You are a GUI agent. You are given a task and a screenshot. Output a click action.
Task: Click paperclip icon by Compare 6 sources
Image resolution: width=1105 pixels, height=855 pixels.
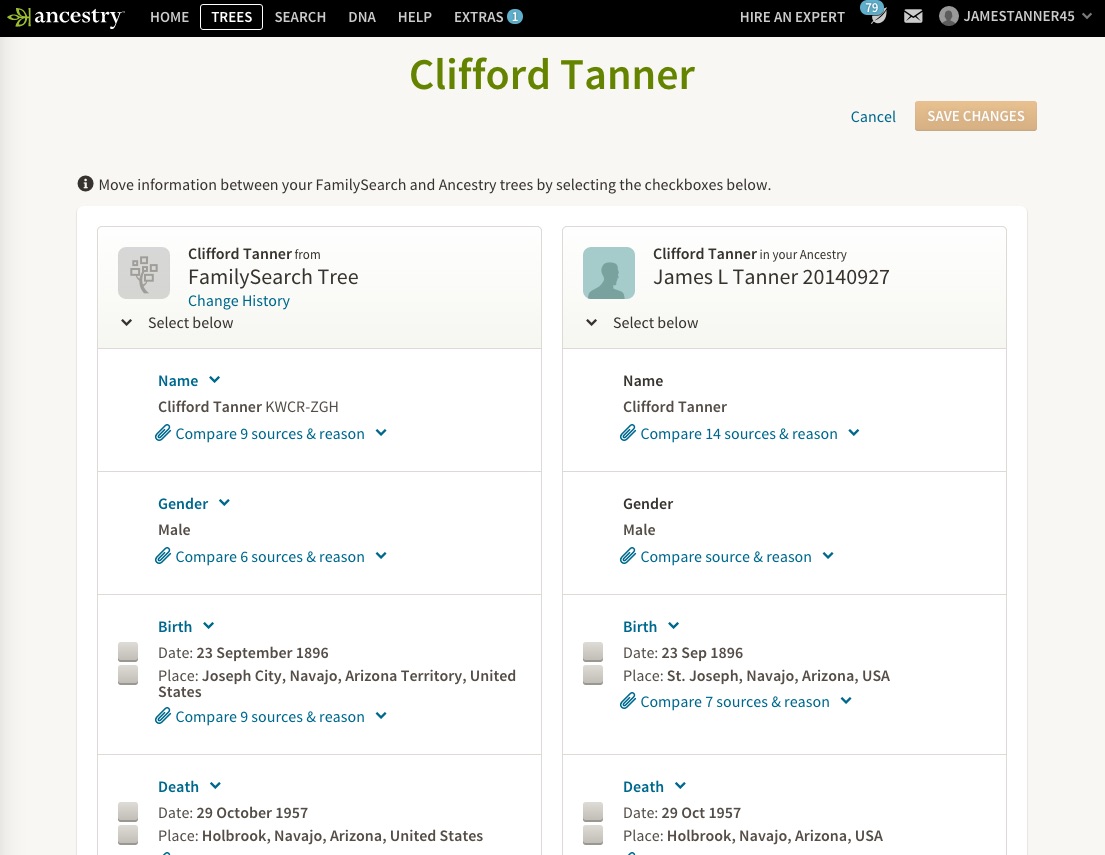[x=163, y=556]
